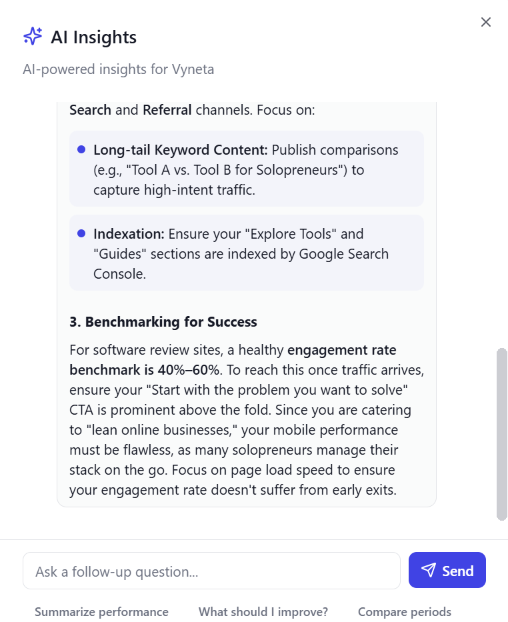Select the 'What should I improve?' suggestion
This screenshot has width=508, height=622.
263,612
